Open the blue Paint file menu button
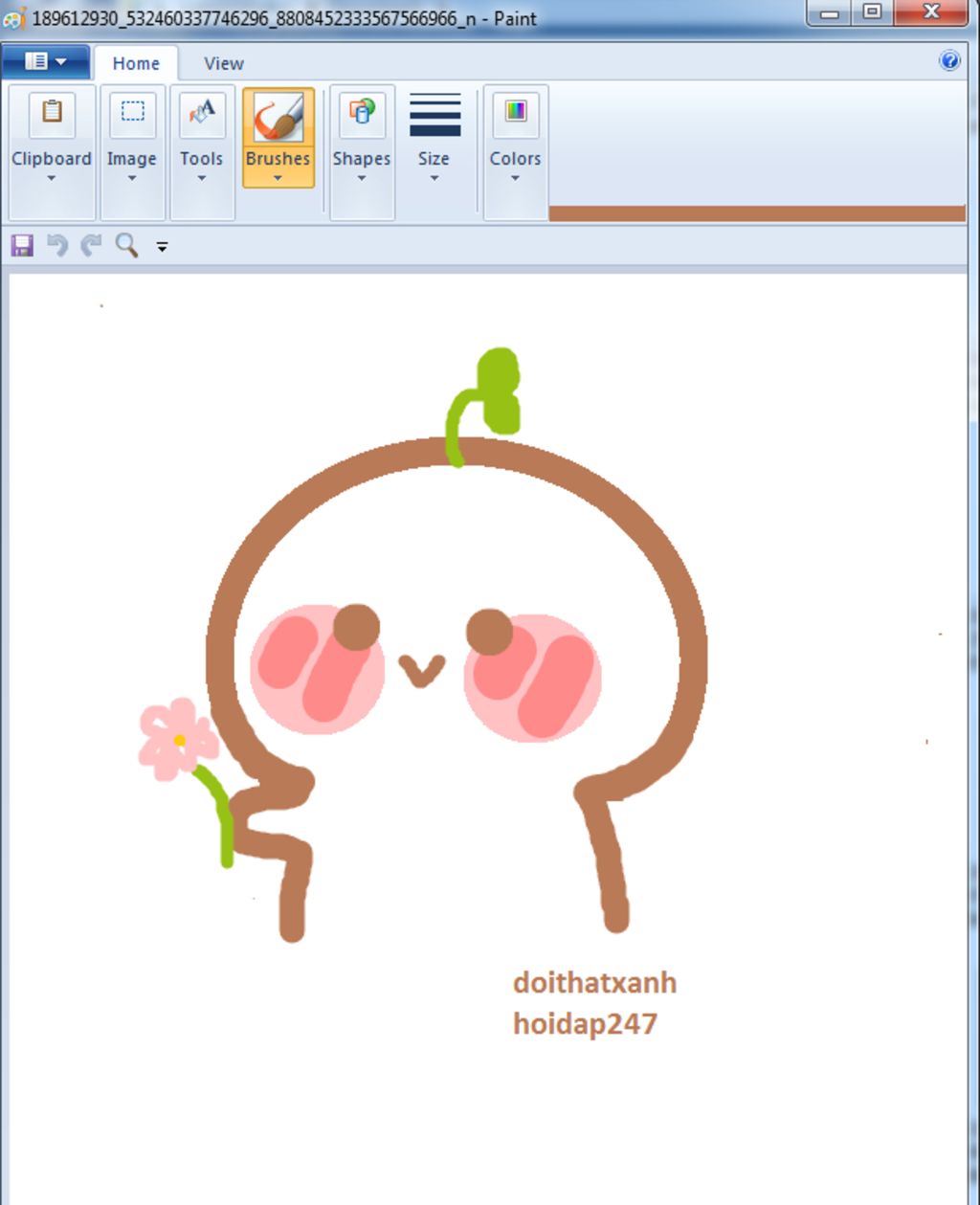Viewport: 980px width, 1205px height. click(46, 62)
